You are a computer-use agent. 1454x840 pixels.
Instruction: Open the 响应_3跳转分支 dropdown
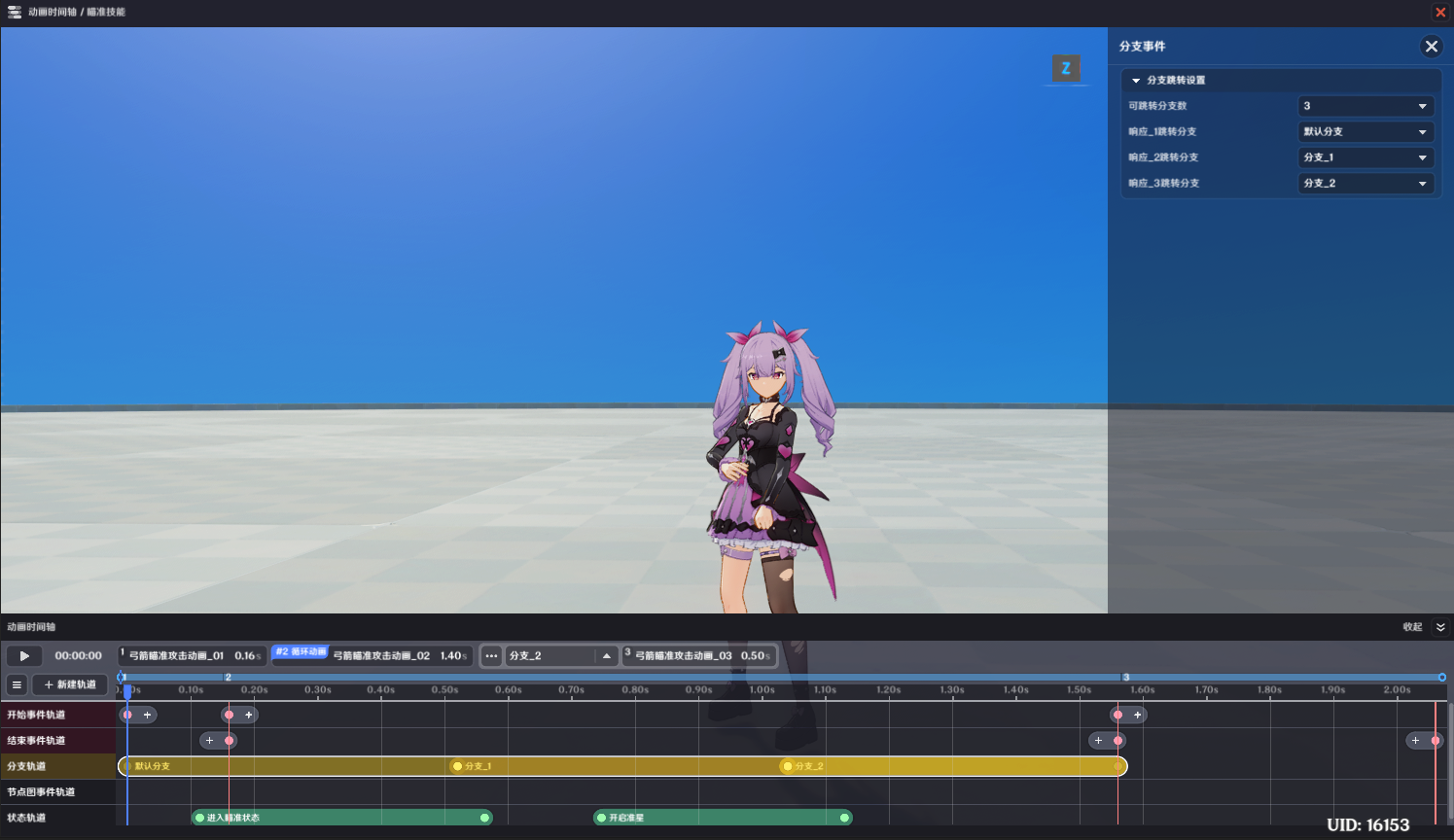point(1365,183)
